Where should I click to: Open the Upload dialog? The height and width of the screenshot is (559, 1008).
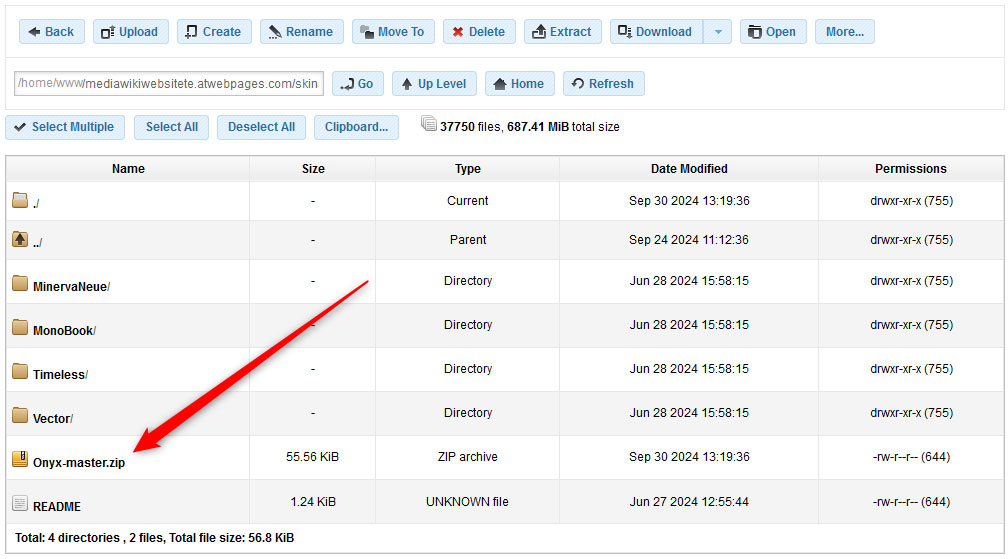[x=130, y=31]
